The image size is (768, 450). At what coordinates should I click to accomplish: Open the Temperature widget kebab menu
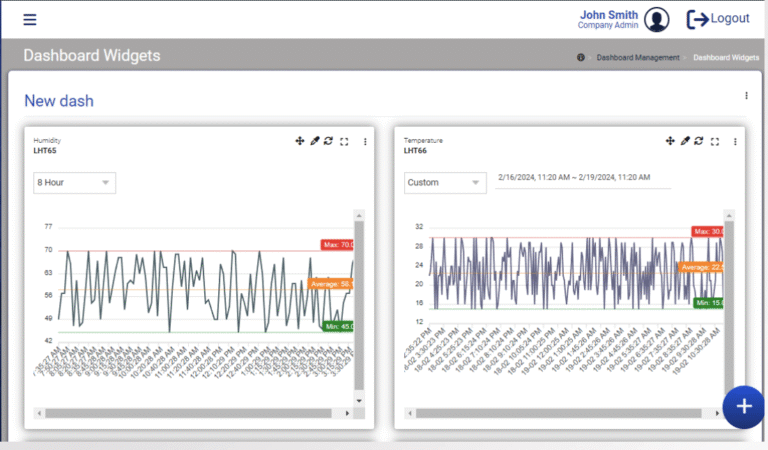(x=735, y=142)
